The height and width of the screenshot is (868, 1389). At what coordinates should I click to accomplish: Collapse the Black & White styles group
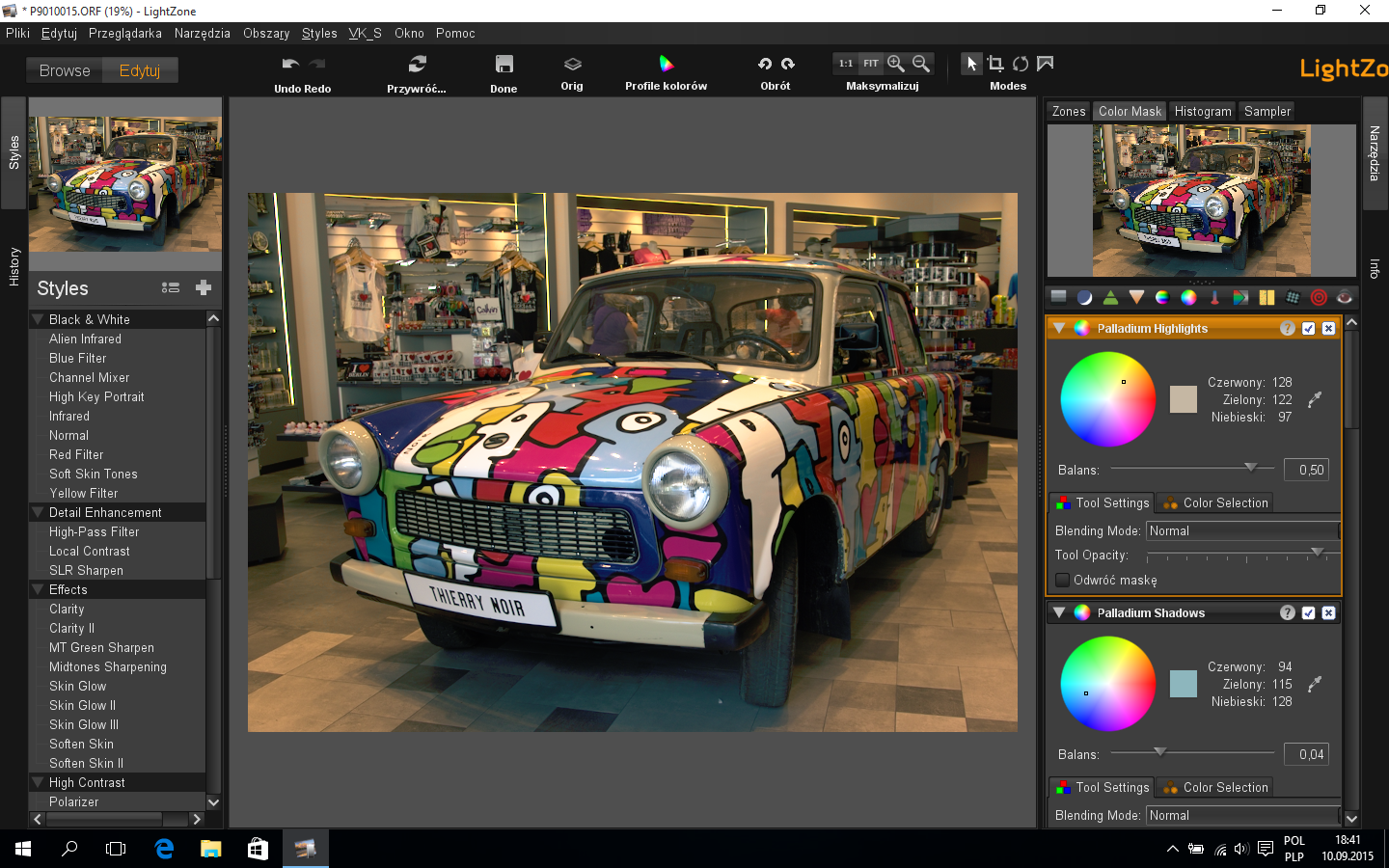coord(39,319)
